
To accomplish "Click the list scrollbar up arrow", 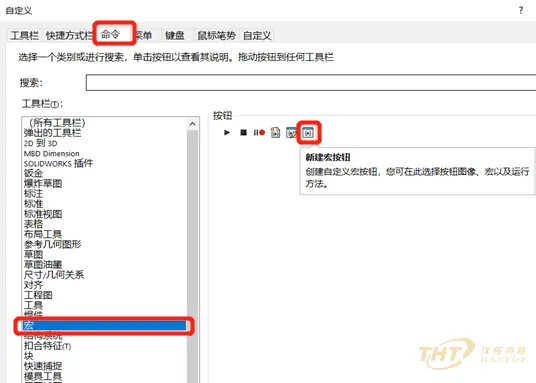I will coord(192,124).
